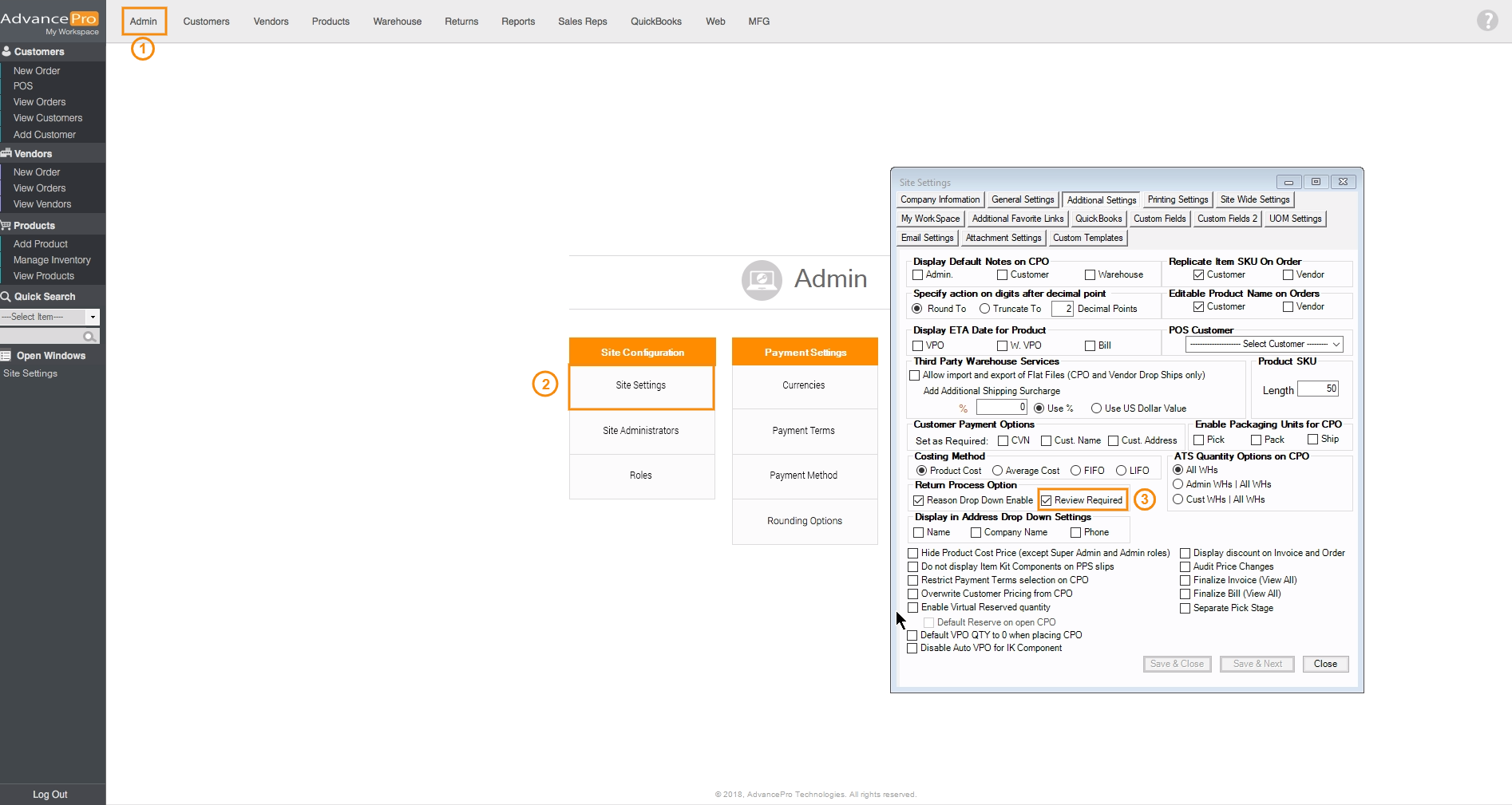Click the Customers people icon in sidebar
Viewport: 1512px width, 805px height.
pos(6,52)
